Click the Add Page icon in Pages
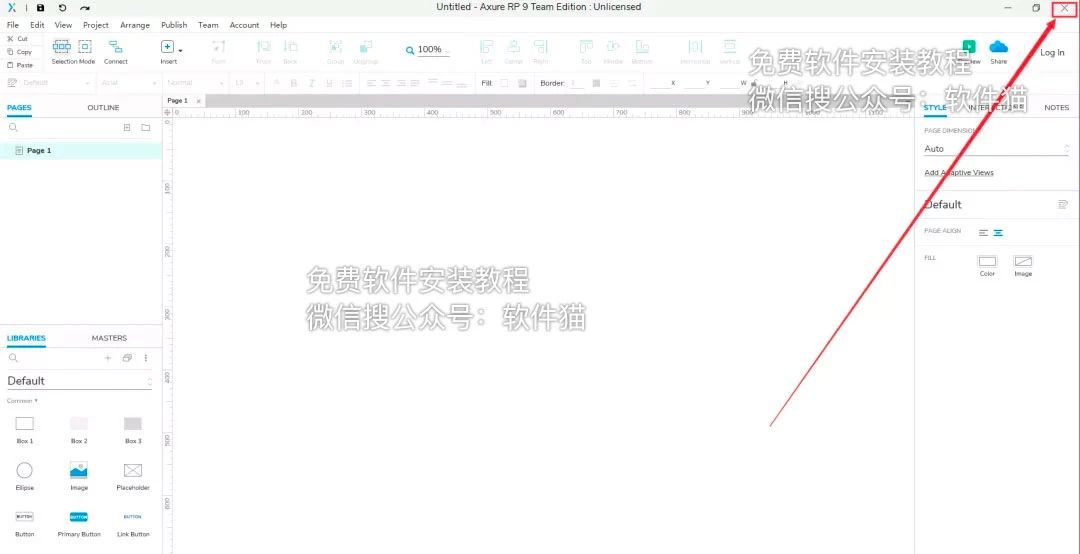Screen dimensions: 1080x554 pyautogui.click(x=127, y=127)
